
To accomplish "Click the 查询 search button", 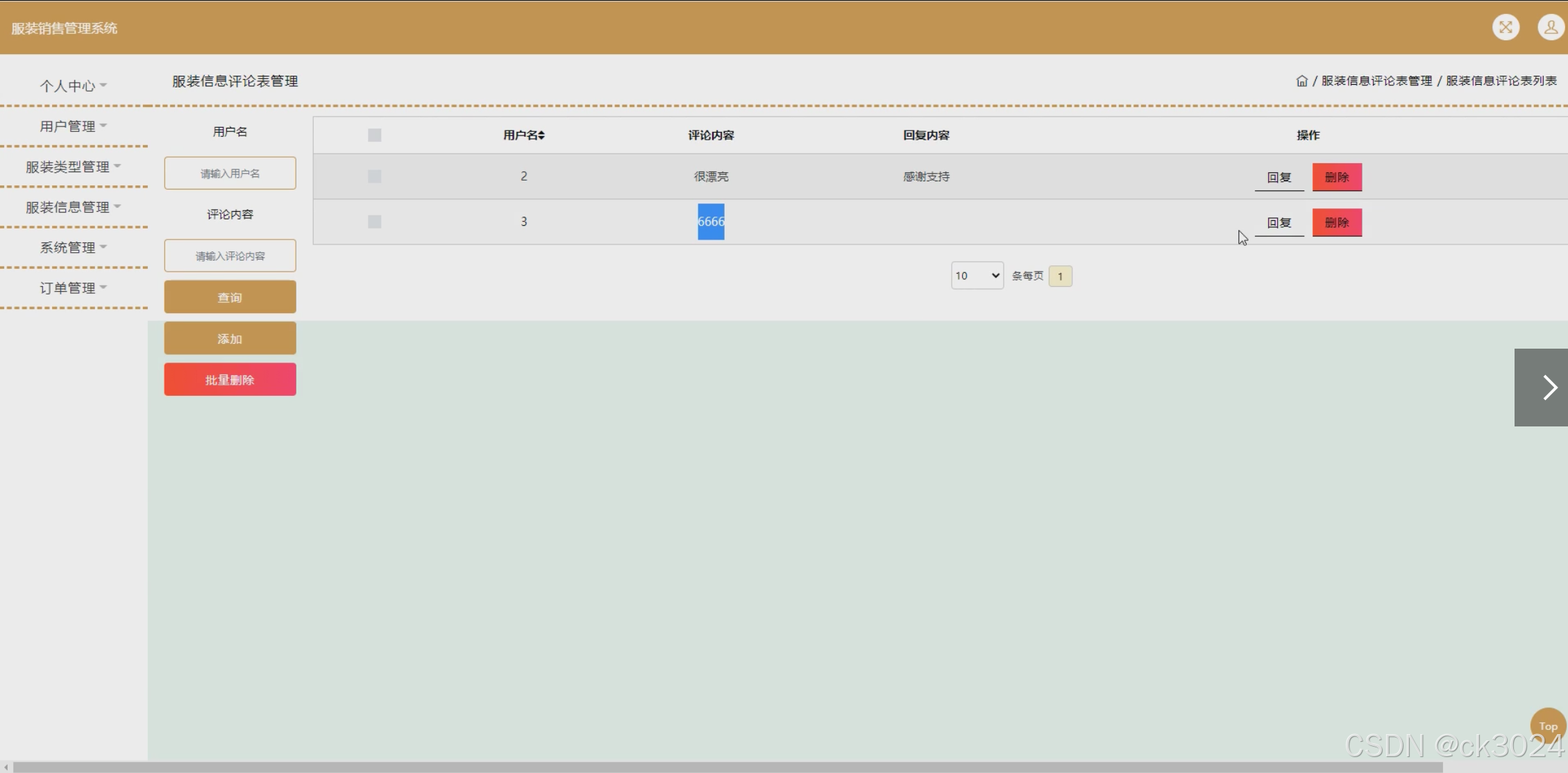I will (x=230, y=297).
